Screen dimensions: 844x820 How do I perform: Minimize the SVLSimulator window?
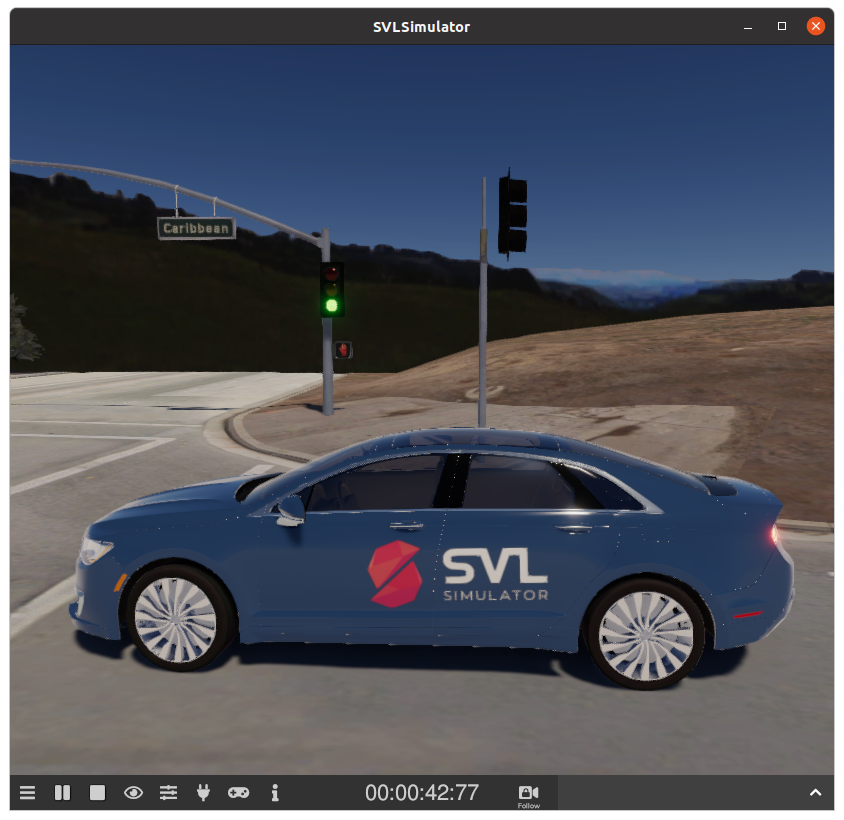pos(748,26)
